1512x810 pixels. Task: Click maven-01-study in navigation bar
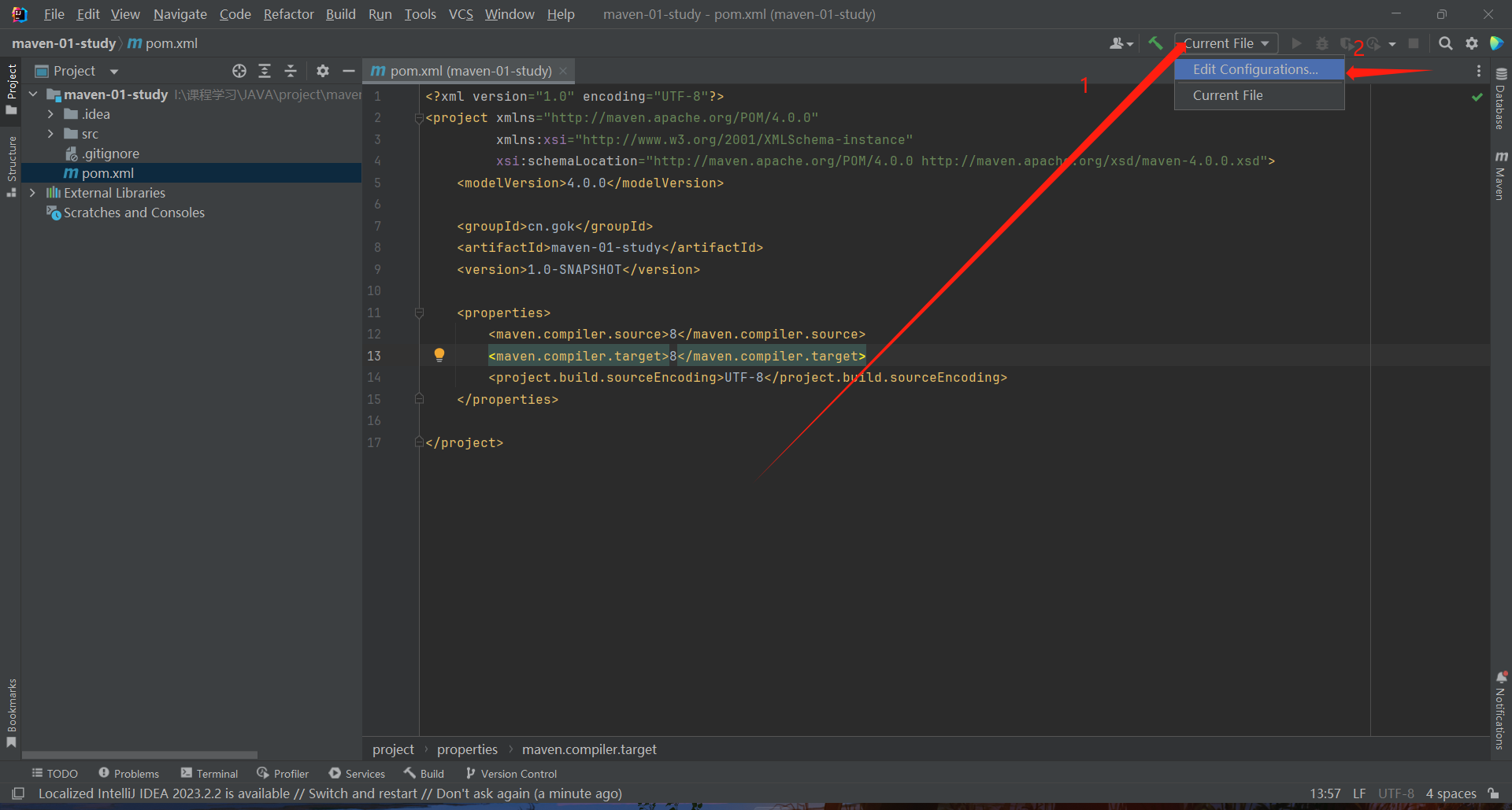click(64, 43)
